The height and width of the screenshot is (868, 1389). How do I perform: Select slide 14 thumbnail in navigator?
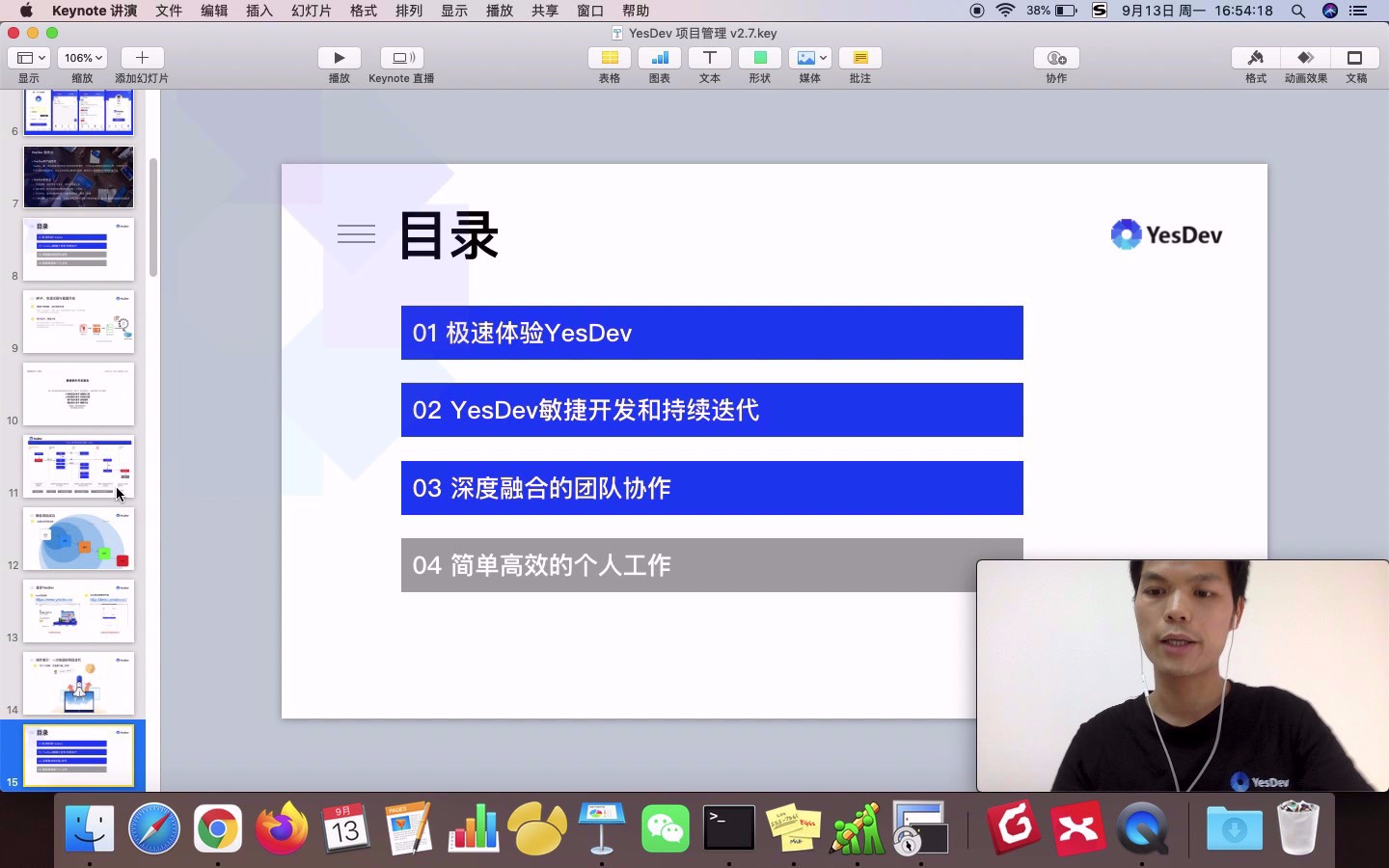coord(79,683)
